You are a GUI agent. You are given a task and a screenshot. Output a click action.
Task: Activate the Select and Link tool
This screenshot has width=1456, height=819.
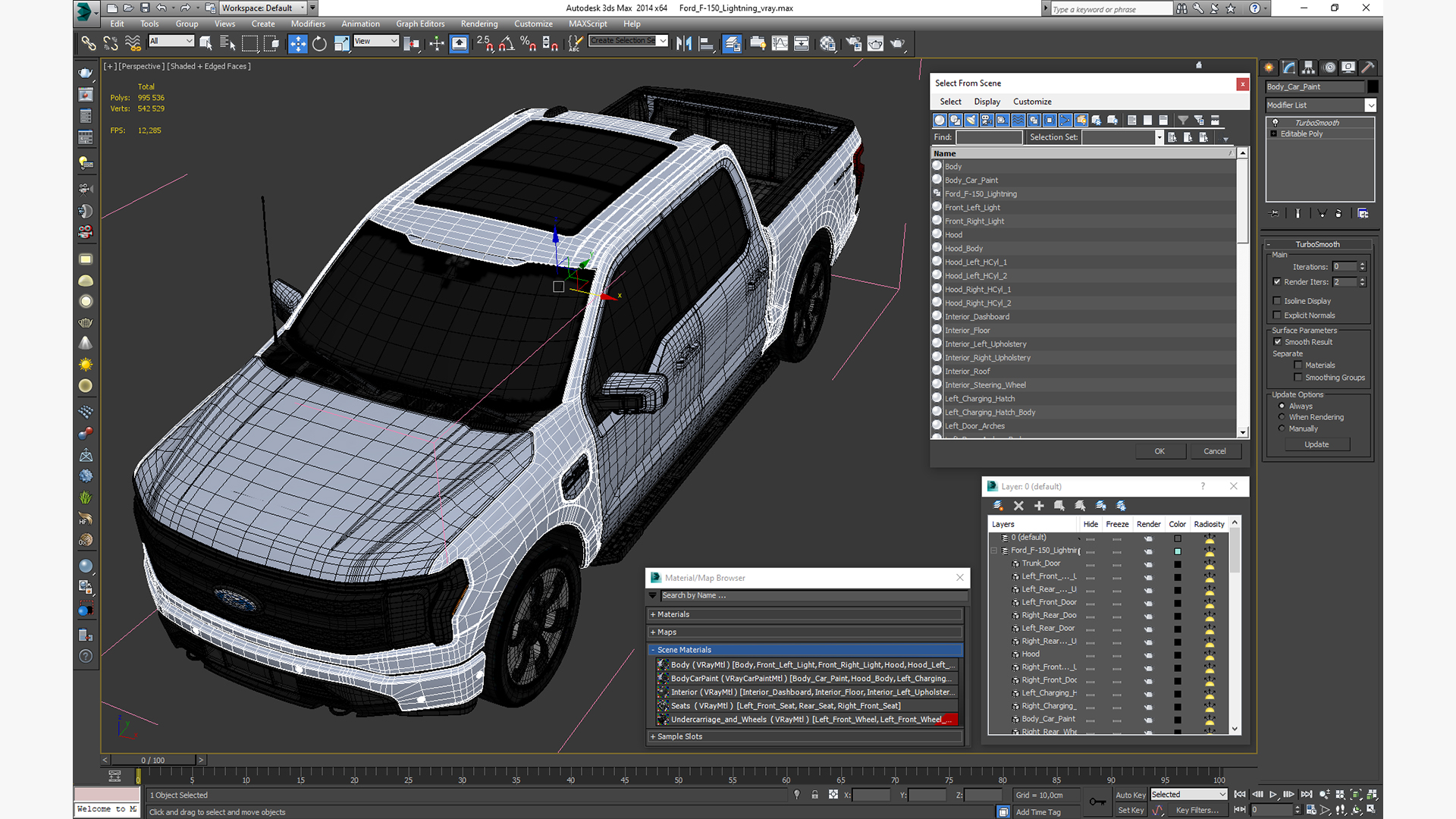point(89,43)
